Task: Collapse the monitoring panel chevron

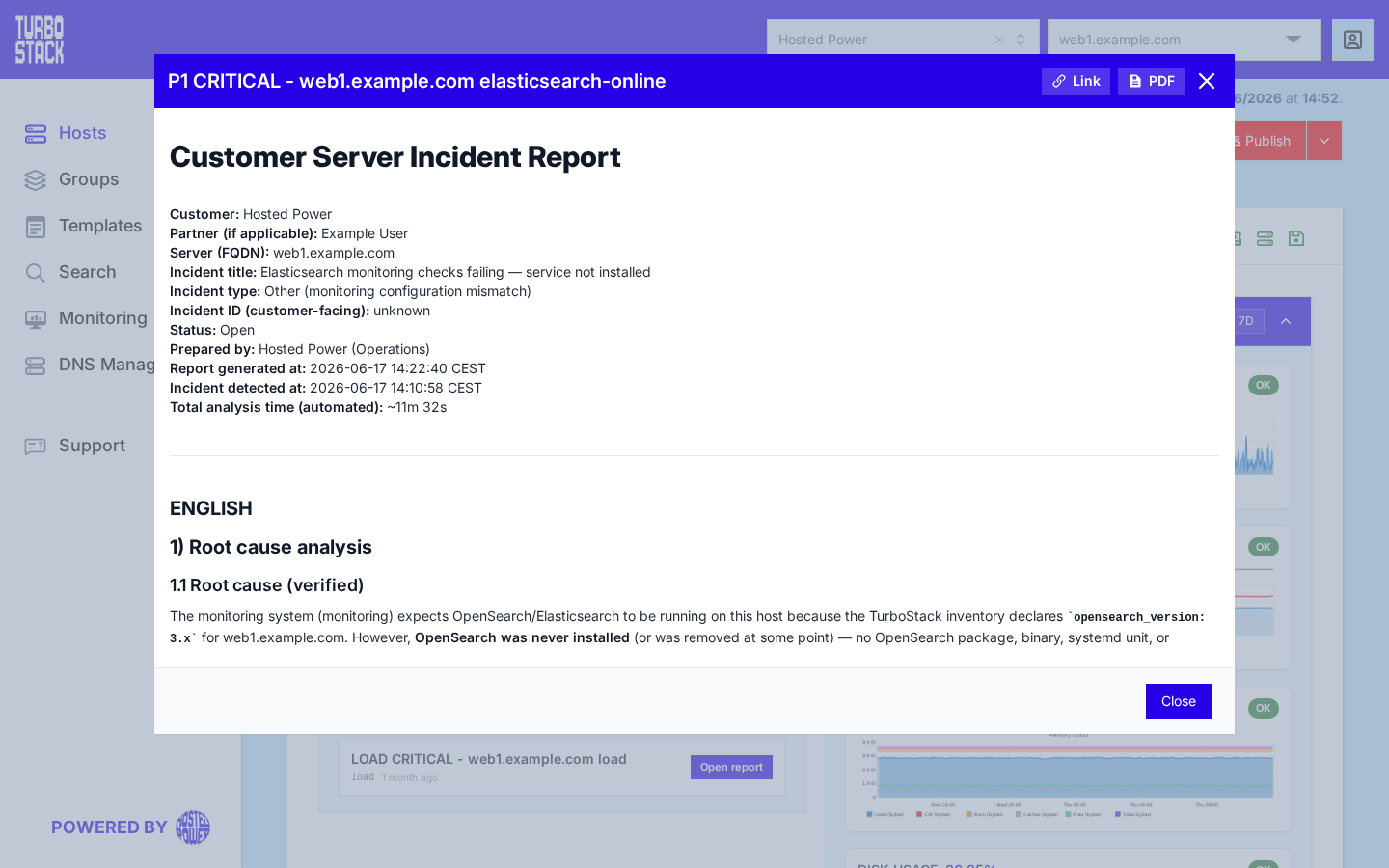Action: tap(1286, 321)
